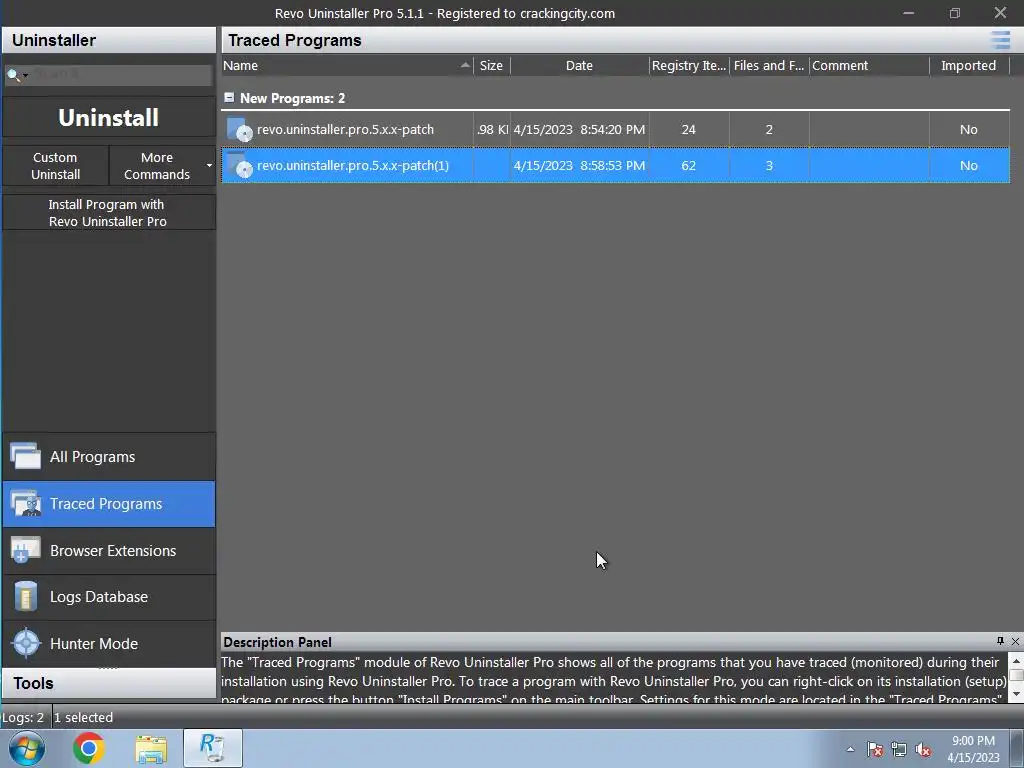The height and width of the screenshot is (768, 1024).
Task: Click More Commands button
Action: (157, 166)
